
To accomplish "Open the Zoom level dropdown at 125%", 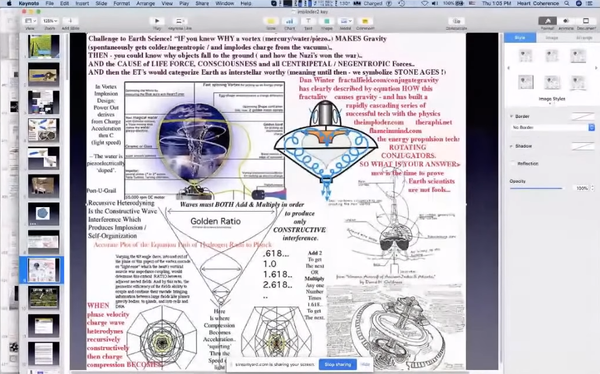I will 50,21.
